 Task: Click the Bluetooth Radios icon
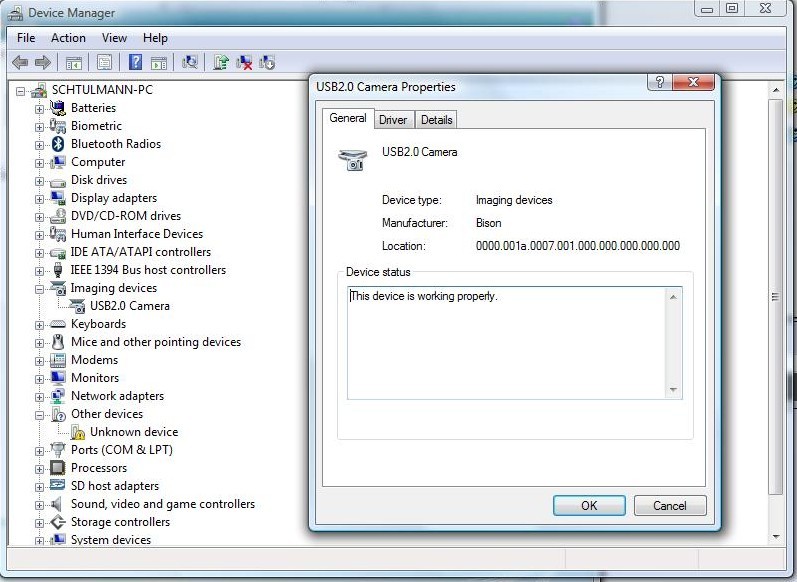coord(58,144)
